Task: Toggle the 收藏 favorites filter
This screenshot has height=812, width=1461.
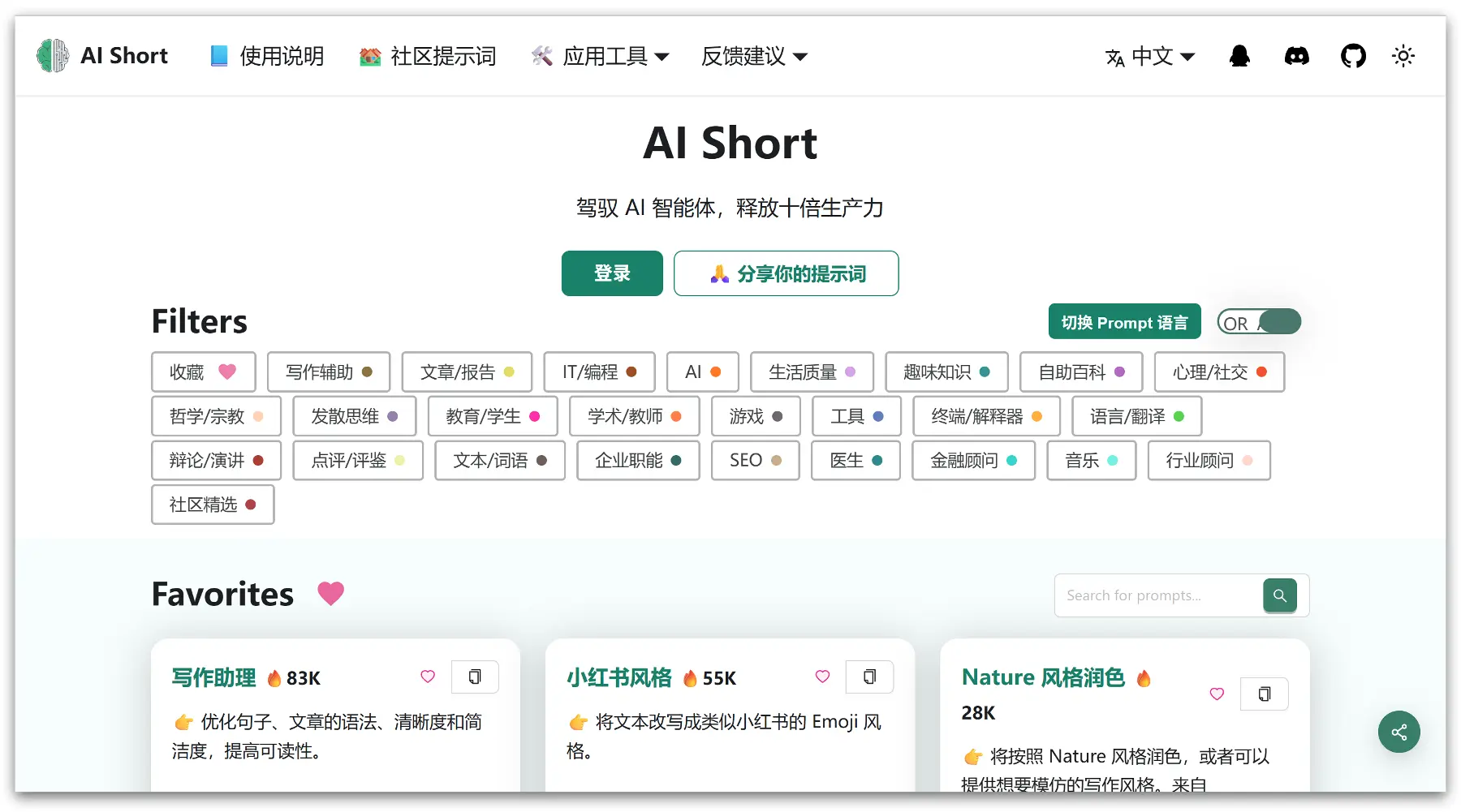Action: tap(204, 372)
